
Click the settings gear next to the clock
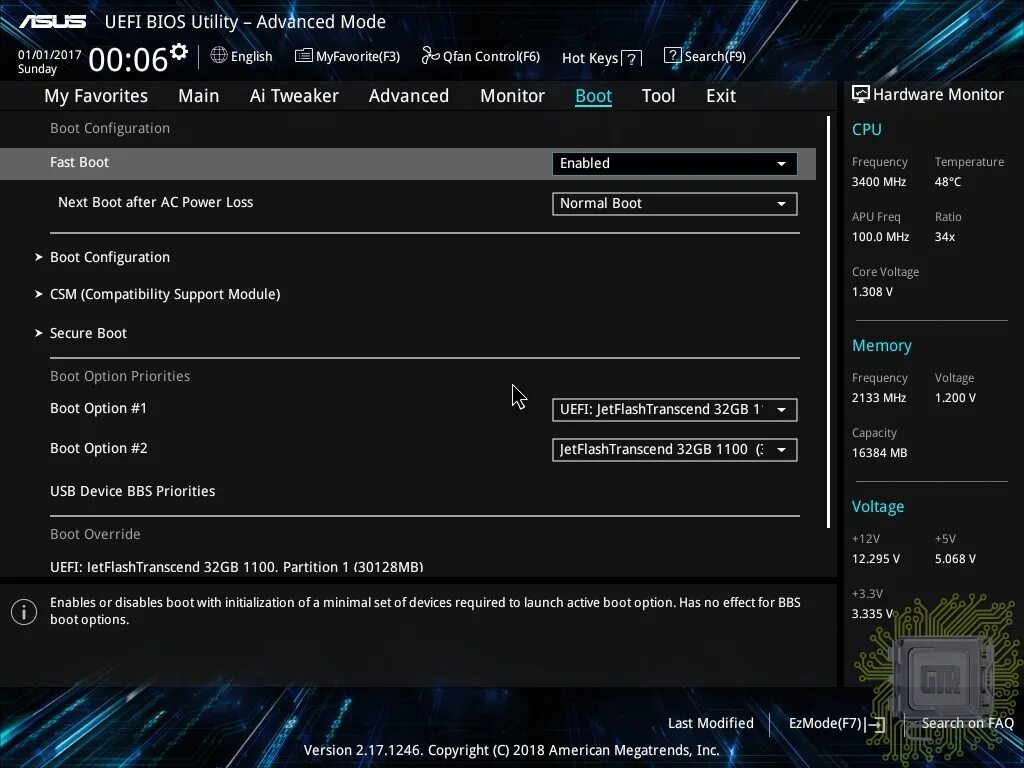pos(179,52)
